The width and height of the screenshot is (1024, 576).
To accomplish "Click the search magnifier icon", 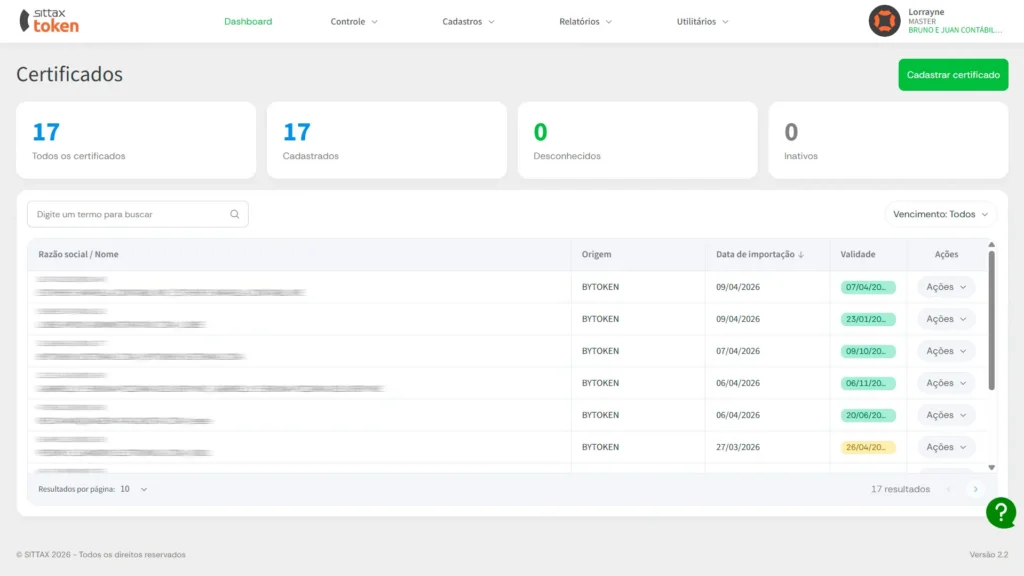I will pos(234,214).
